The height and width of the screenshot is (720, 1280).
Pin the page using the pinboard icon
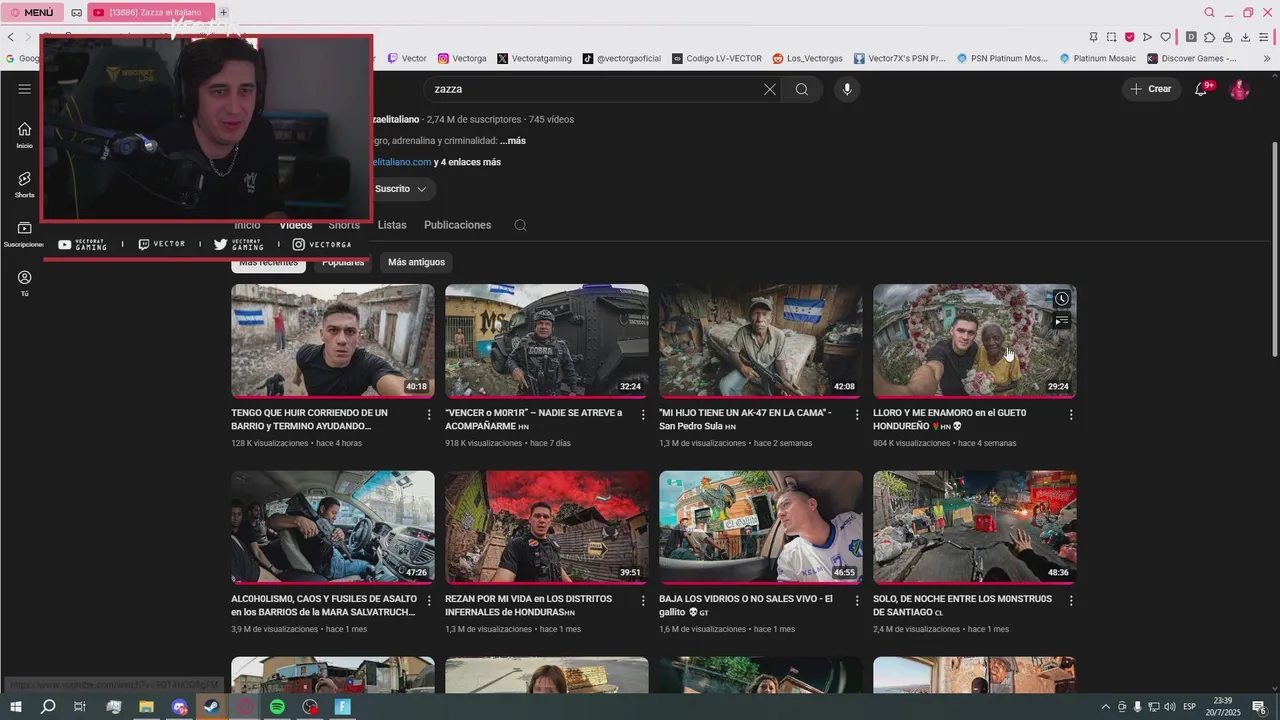[x=1094, y=37]
